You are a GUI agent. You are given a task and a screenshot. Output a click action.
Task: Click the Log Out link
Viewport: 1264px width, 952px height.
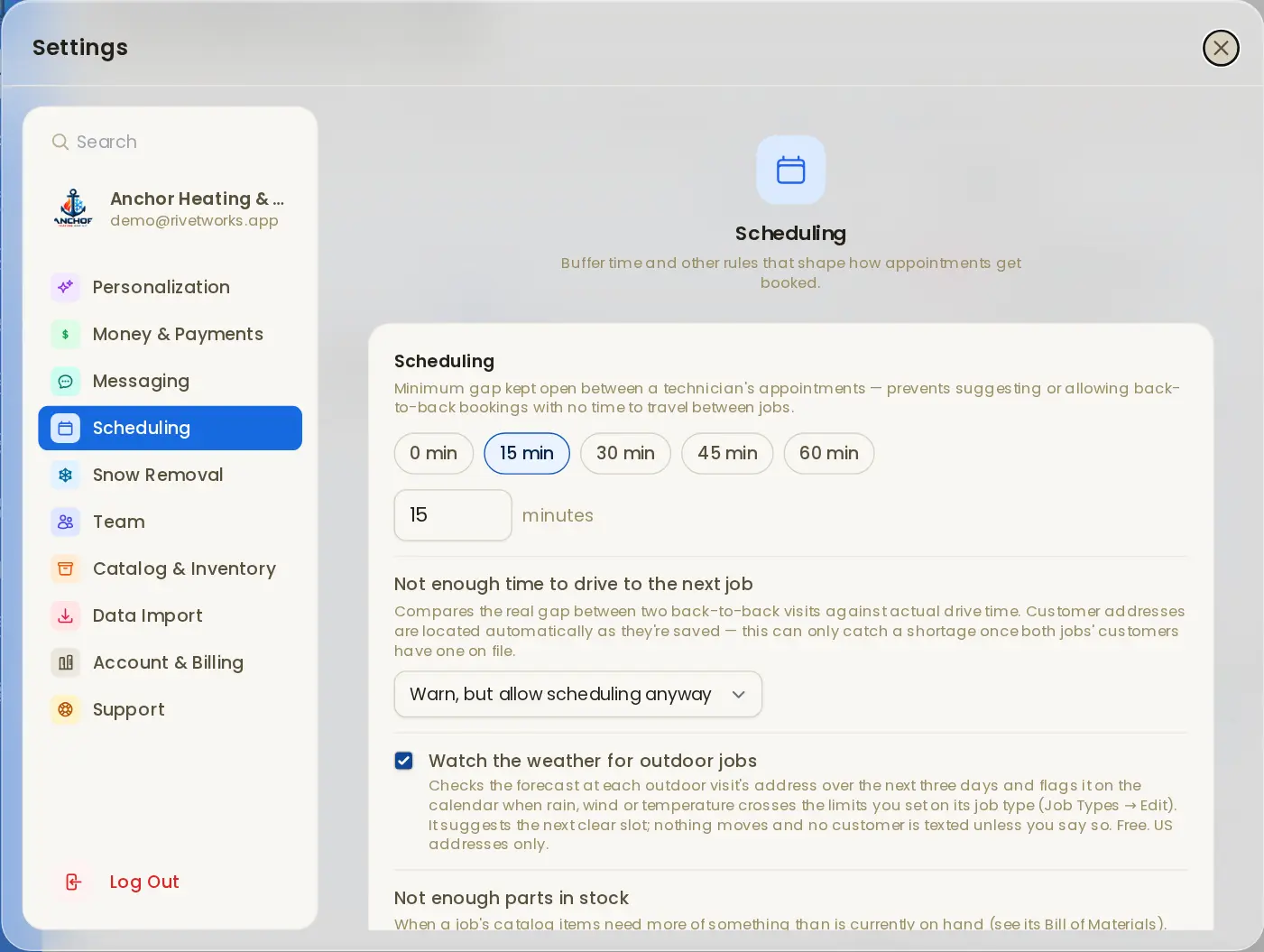coord(144,882)
